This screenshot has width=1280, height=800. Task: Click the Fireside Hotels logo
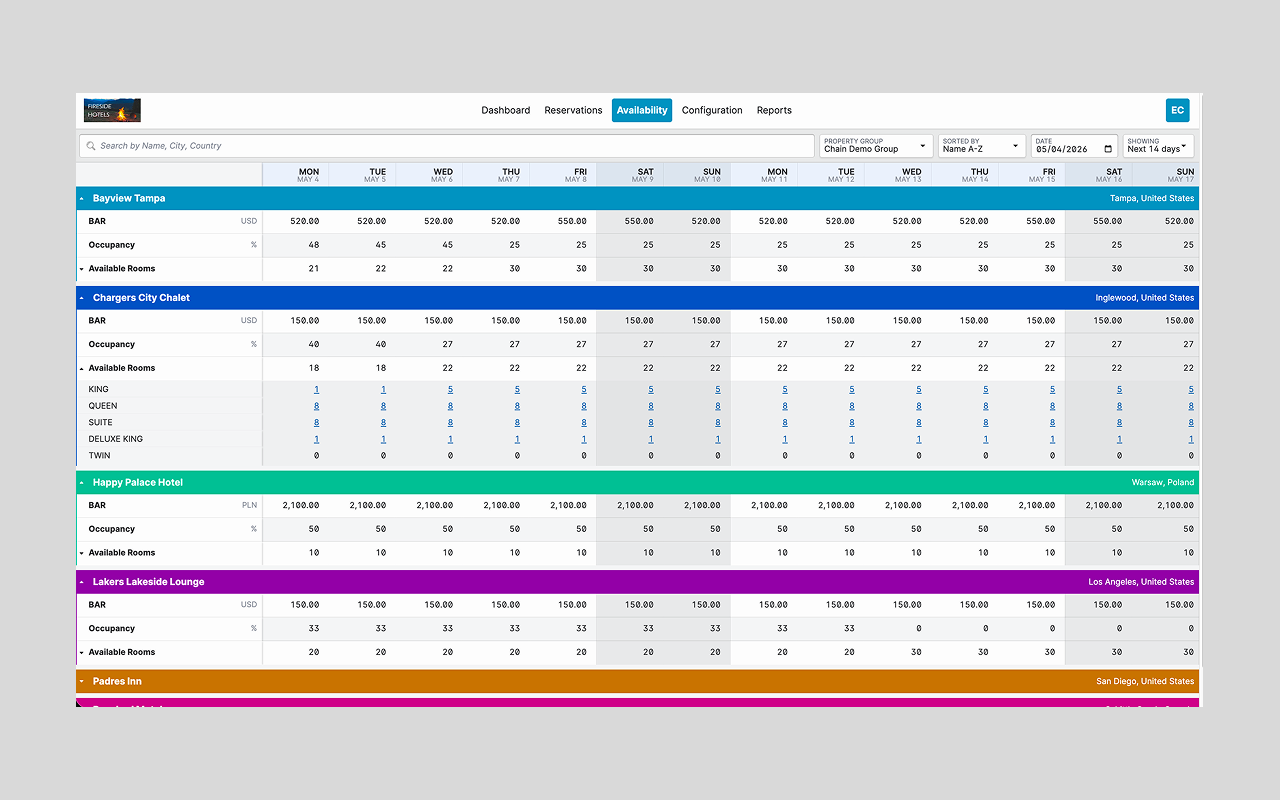[113, 110]
